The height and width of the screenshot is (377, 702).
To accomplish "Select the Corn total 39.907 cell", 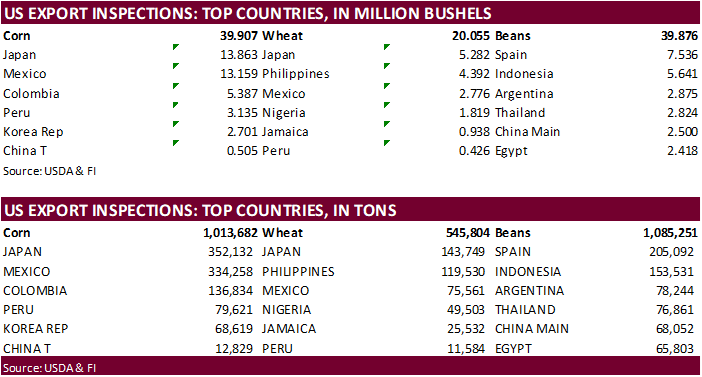I will 239,36.
